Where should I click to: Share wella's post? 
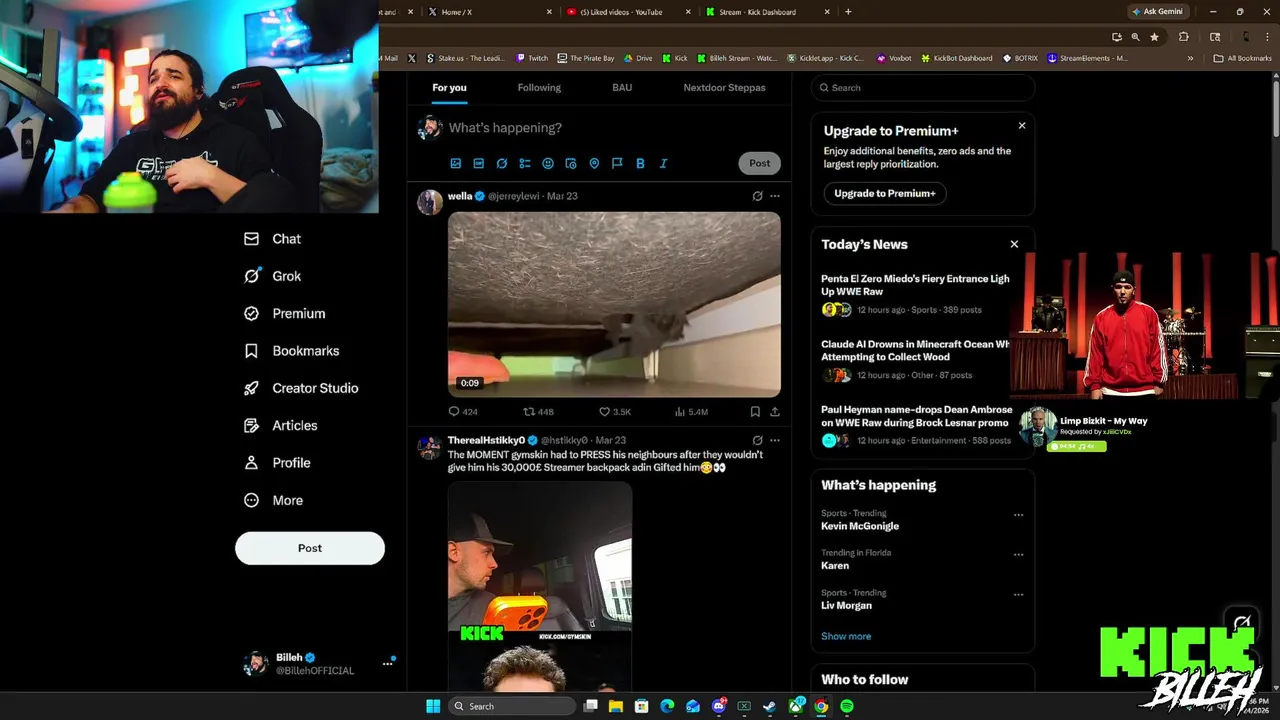click(775, 411)
